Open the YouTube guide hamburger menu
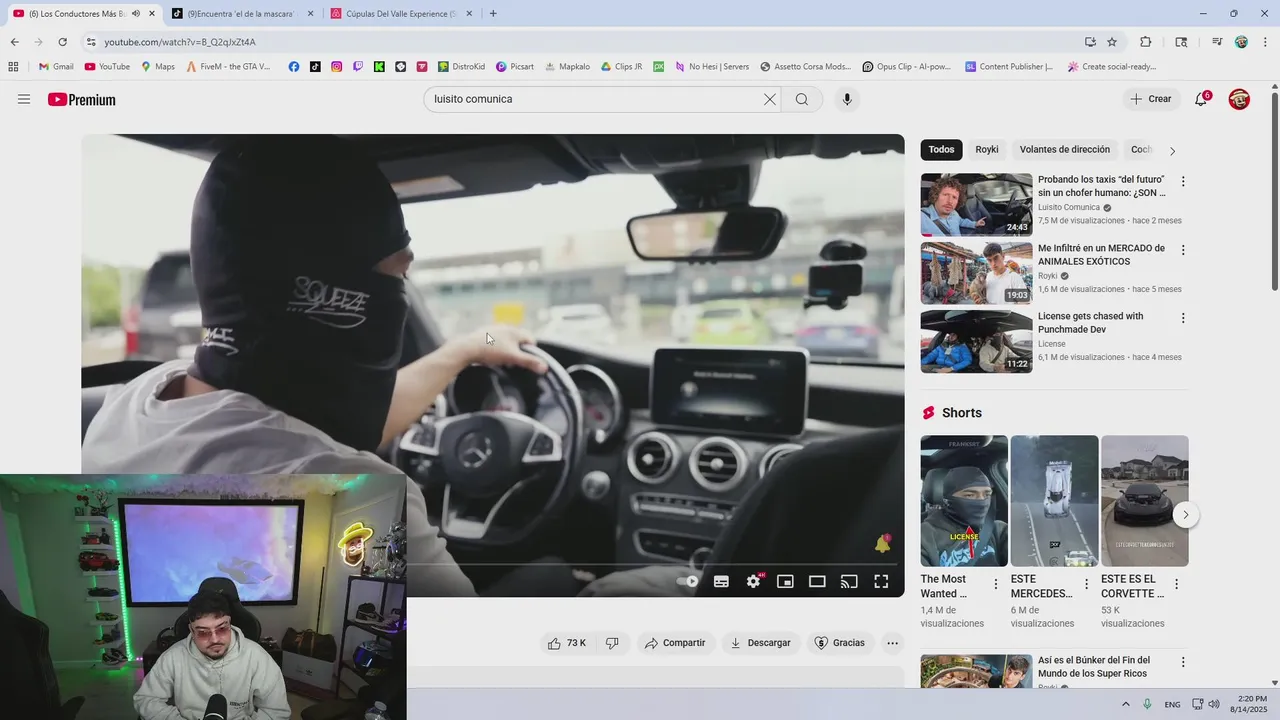 point(24,99)
